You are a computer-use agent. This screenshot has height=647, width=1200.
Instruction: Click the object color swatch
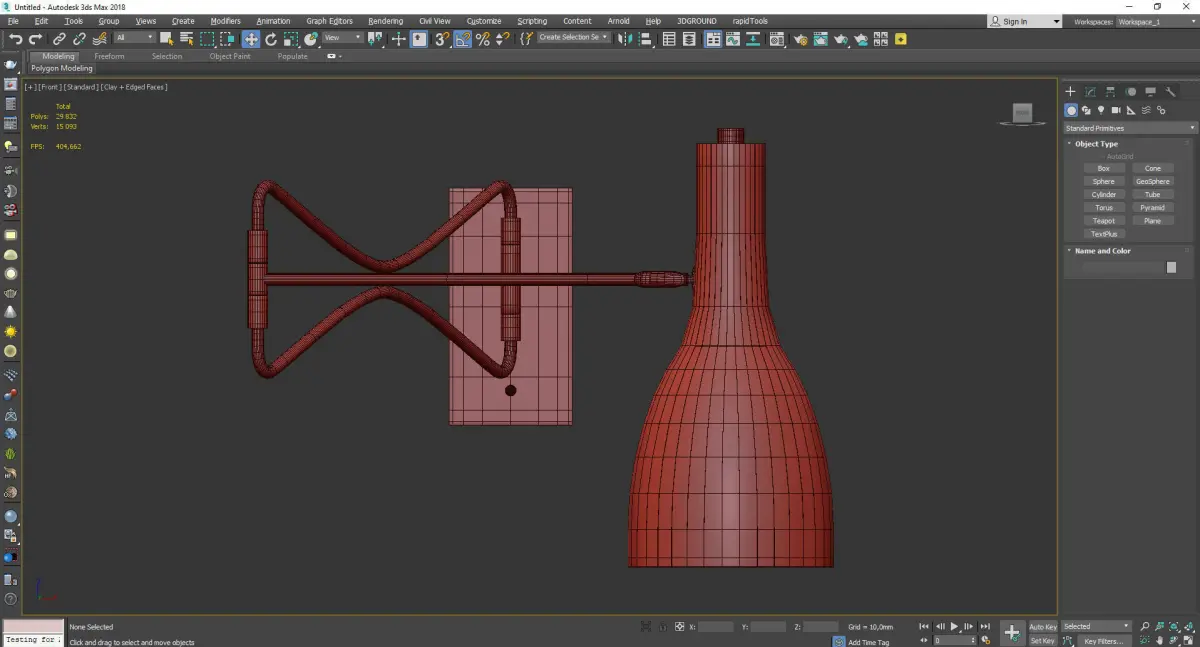click(x=1171, y=267)
